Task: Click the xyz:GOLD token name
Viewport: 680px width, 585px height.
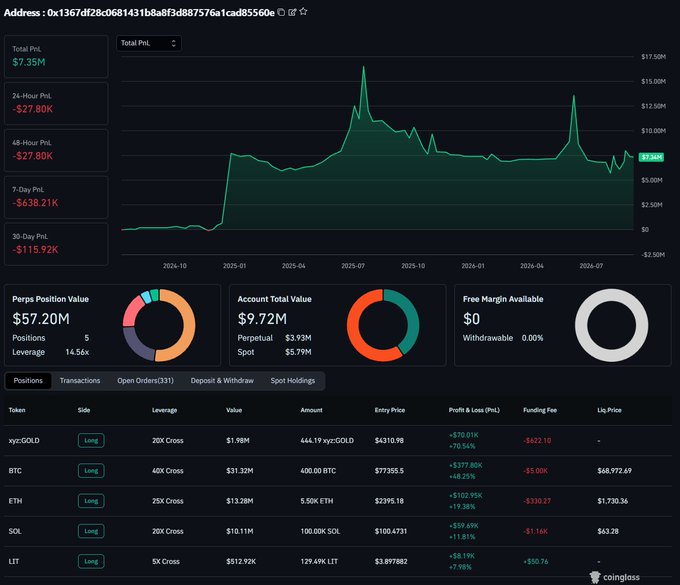Action: (x=24, y=441)
